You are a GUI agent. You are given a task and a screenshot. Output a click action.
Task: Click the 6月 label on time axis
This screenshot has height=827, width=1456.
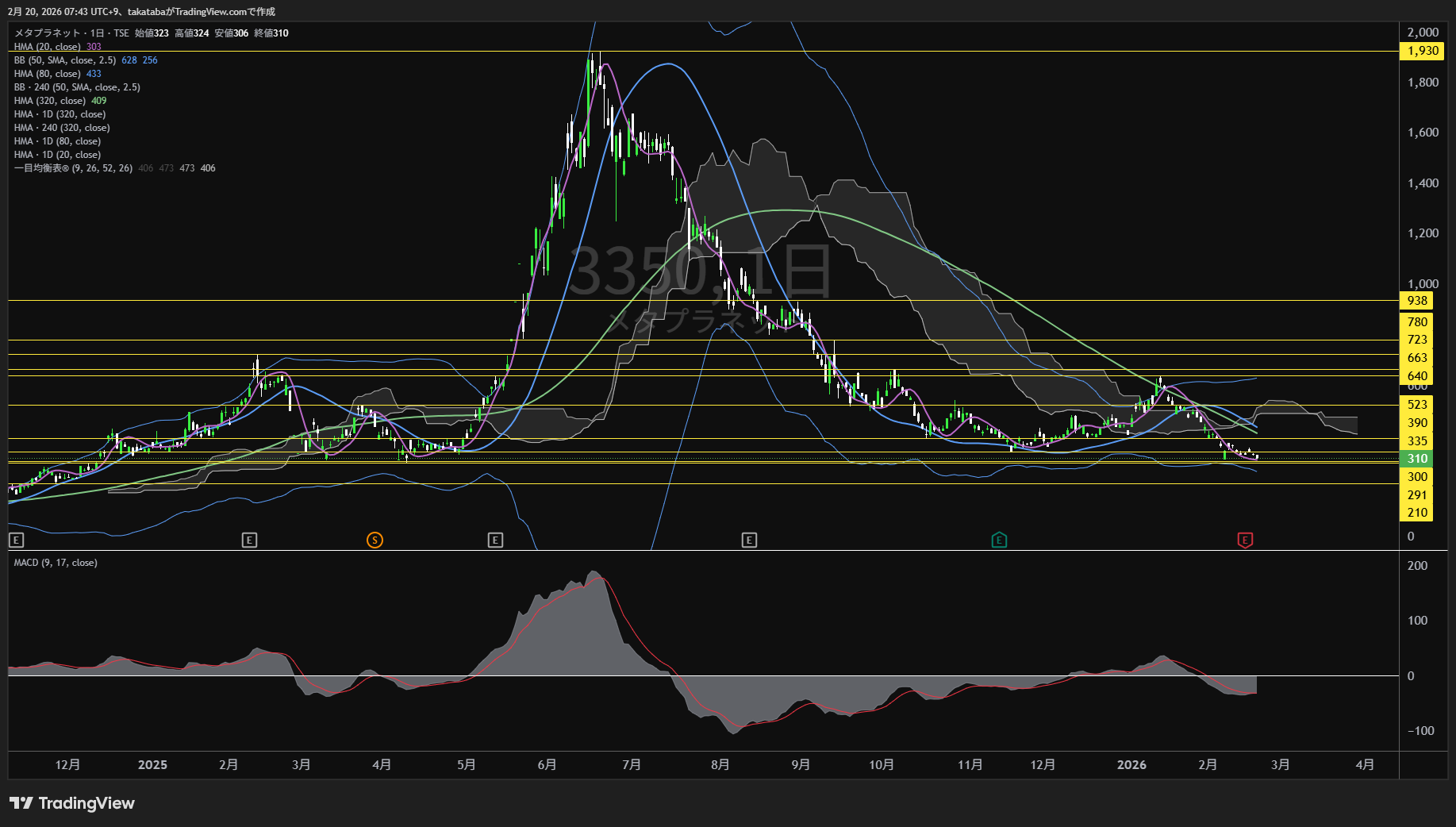click(547, 764)
